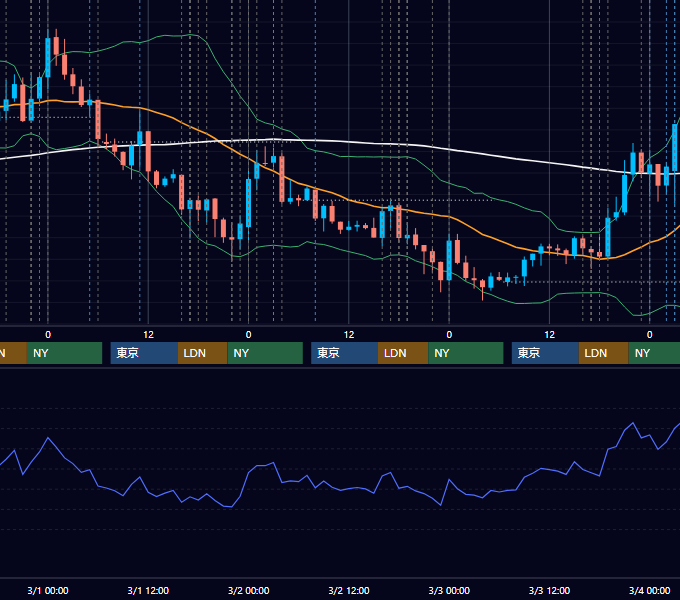The image size is (680, 600).
Task: Click the LDN session block following the 3/3 東京 block
Action: pyautogui.click(x=604, y=353)
